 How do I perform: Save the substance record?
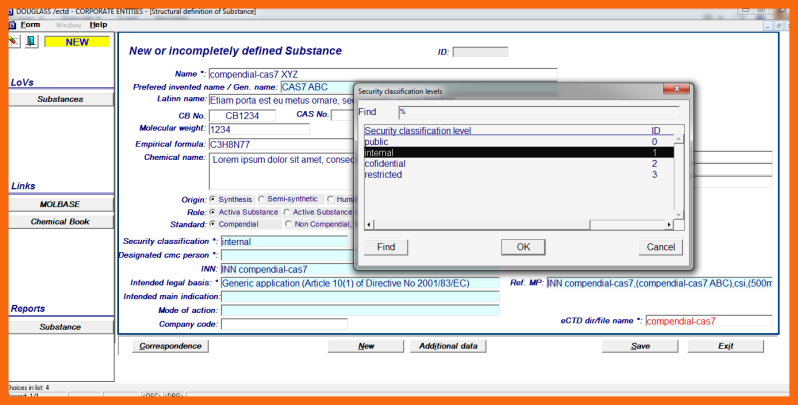click(x=640, y=346)
